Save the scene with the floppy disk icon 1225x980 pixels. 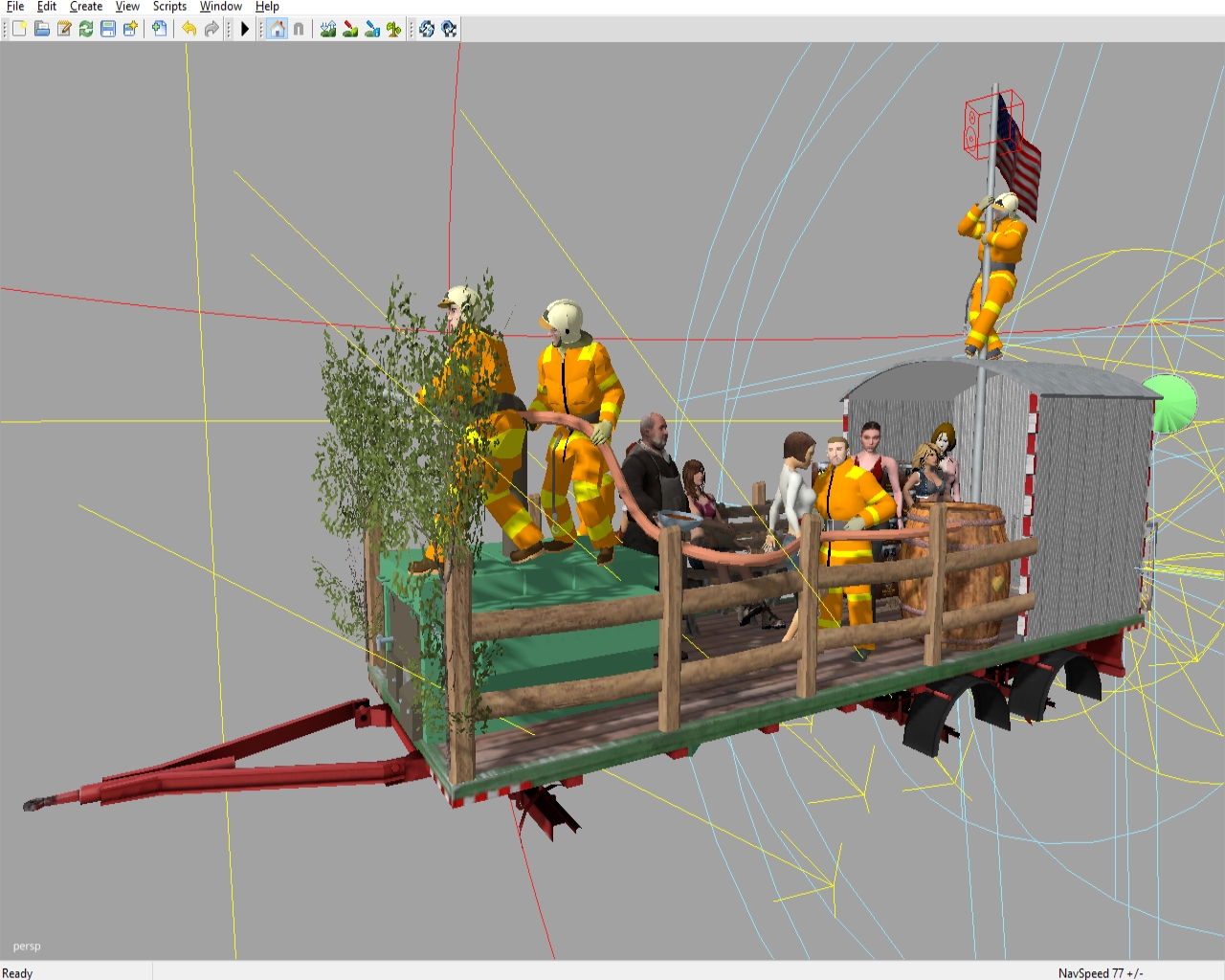click(x=108, y=29)
